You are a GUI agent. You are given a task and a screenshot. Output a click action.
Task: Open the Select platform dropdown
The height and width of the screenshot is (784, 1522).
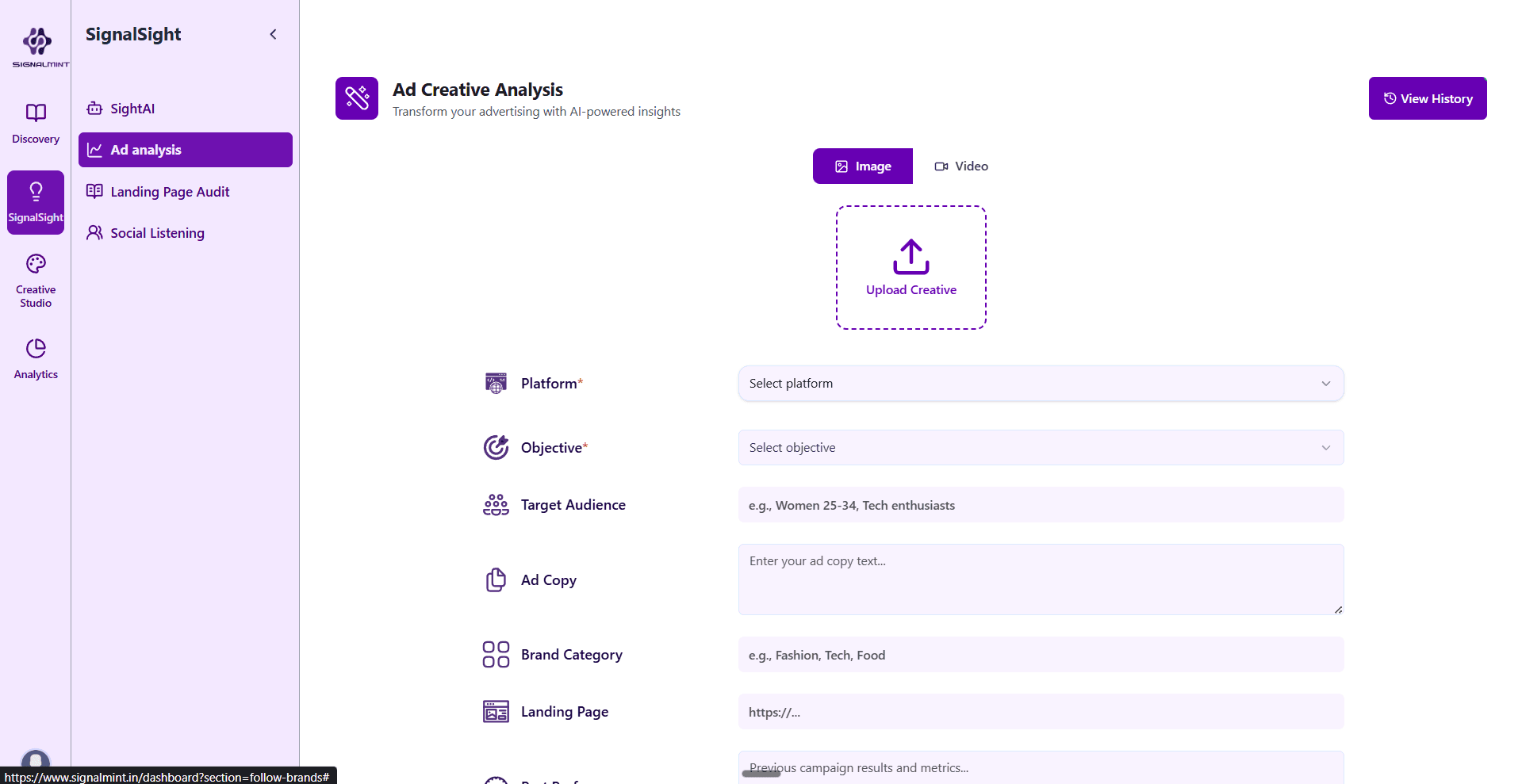coord(1040,383)
